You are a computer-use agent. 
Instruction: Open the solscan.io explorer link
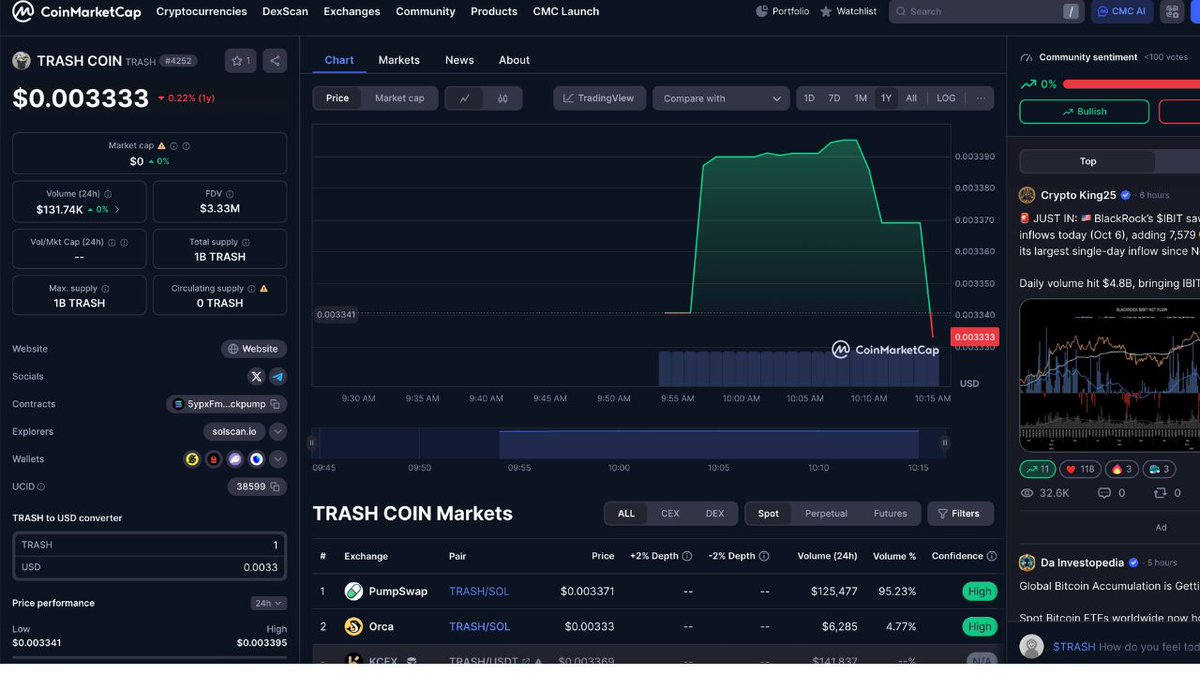click(233, 431)
